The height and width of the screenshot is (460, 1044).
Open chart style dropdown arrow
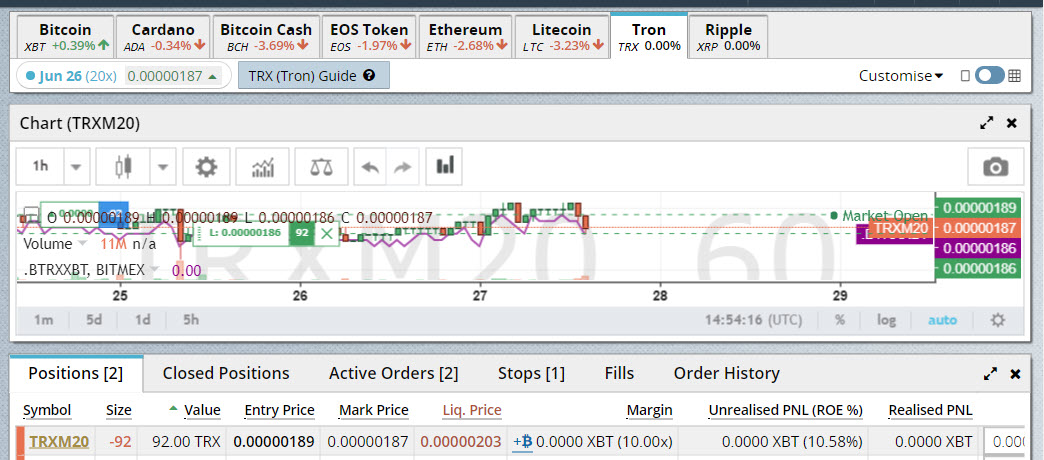point(162,166)
